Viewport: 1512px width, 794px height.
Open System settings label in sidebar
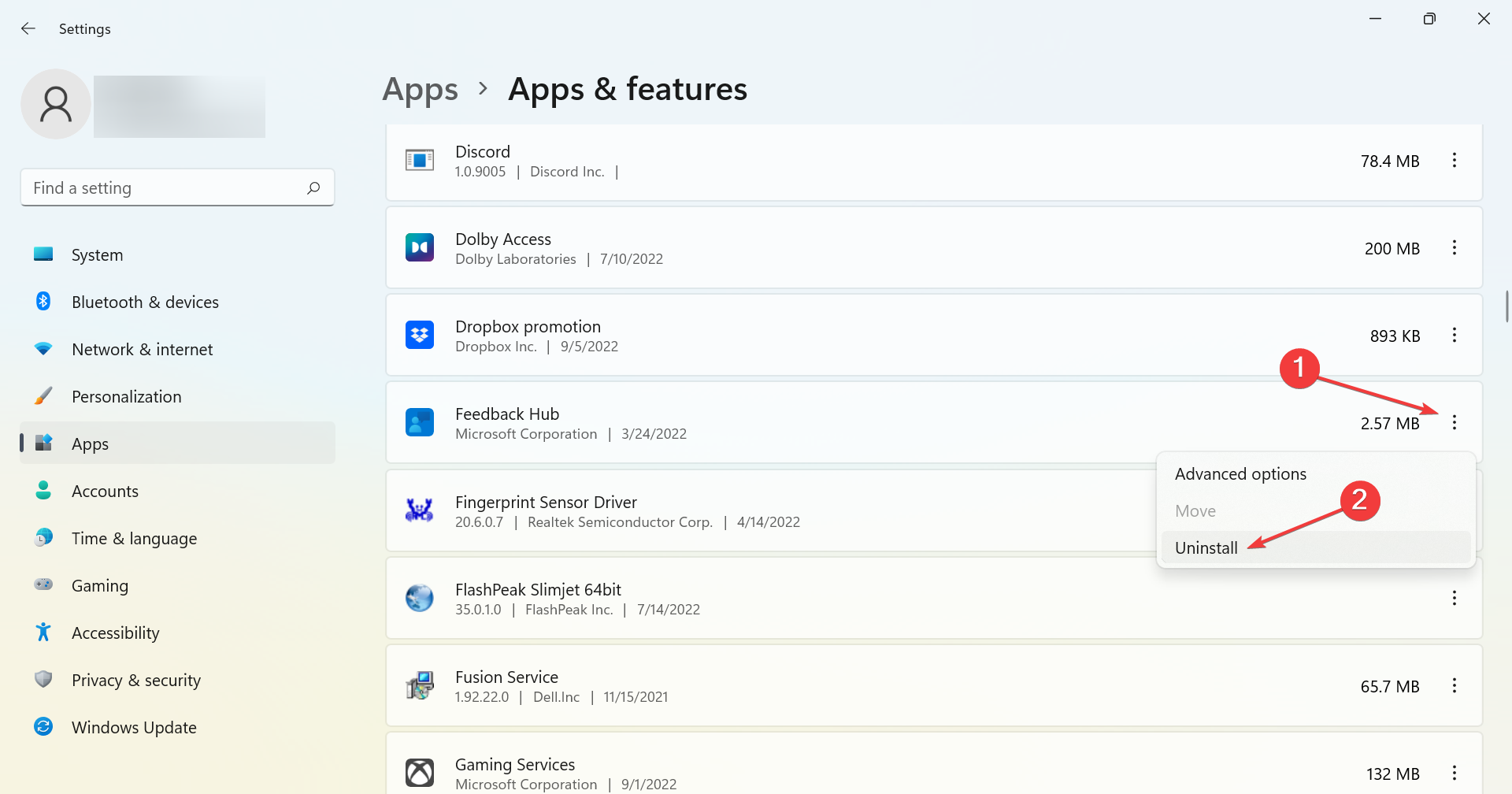pos(98,255)
